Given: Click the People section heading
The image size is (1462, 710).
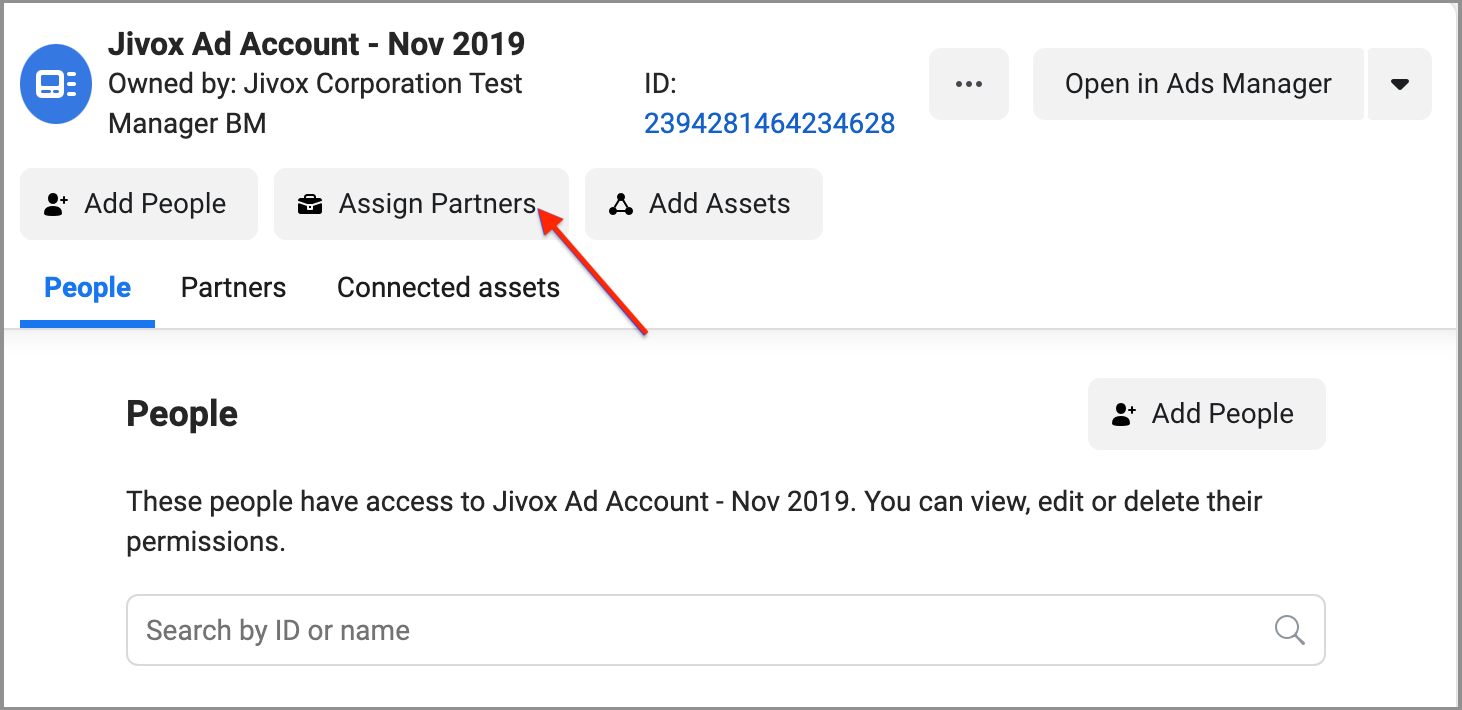Looking at the screenshot, I should (182, 414).
